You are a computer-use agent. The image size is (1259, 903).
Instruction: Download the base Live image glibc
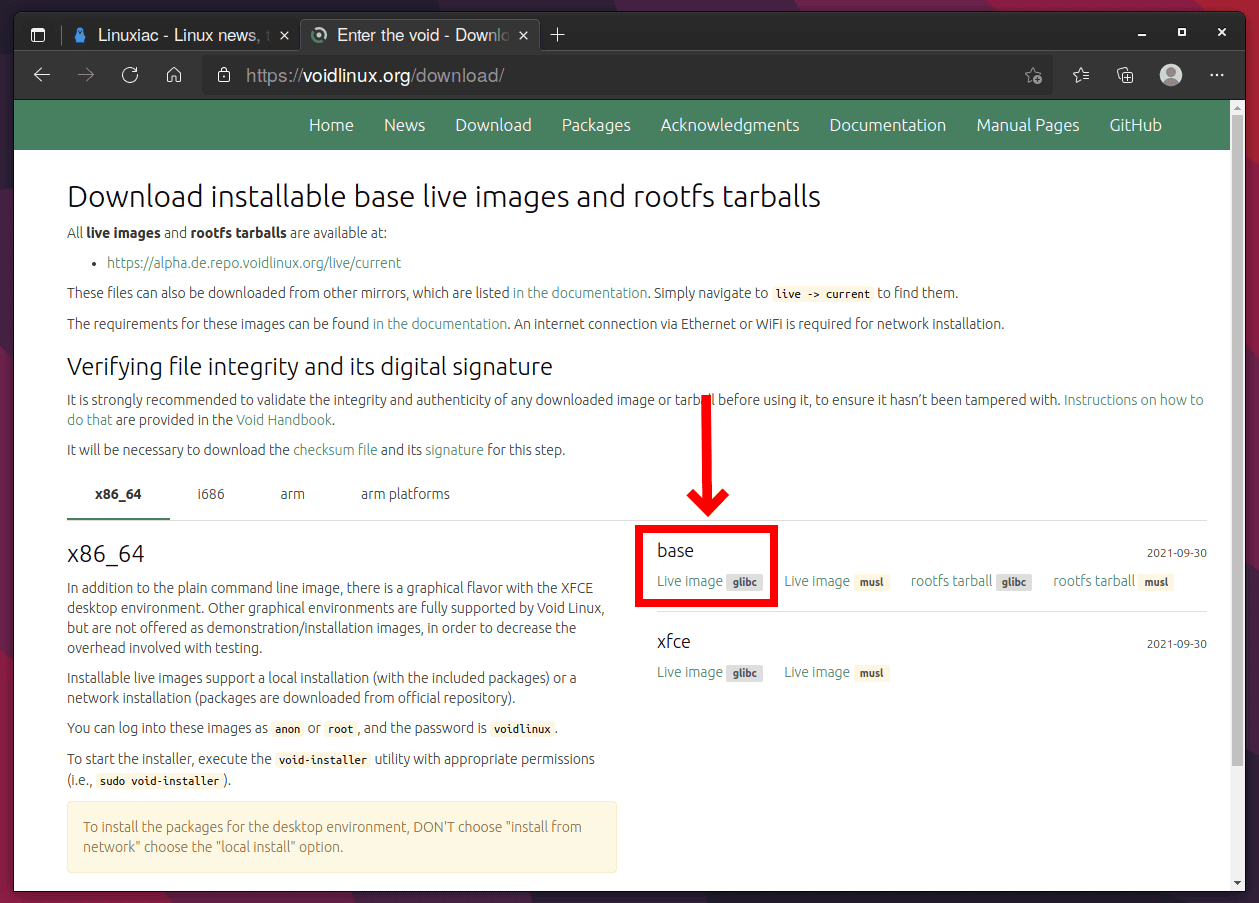pos(690,581)
